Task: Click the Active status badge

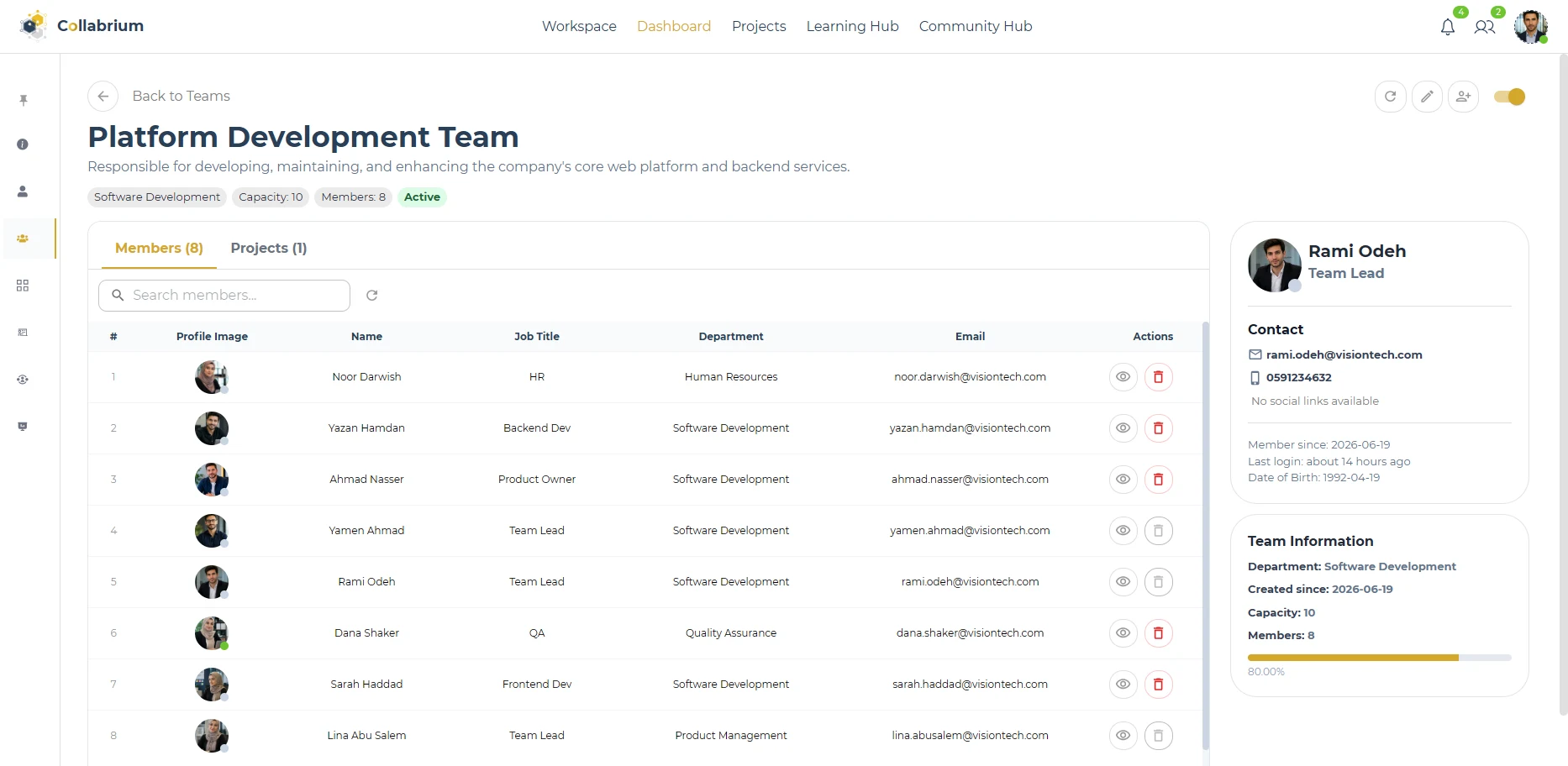Action: (422, 197)
